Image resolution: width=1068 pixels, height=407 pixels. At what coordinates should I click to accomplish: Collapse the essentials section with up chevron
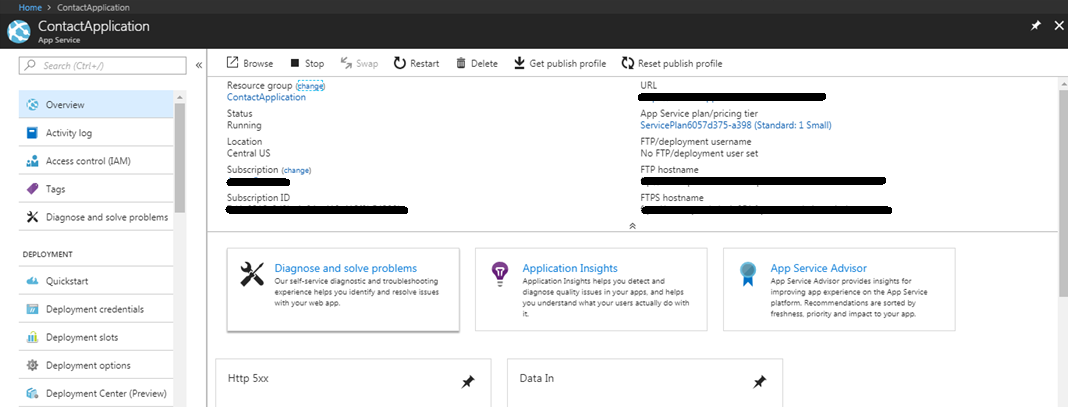632,225
